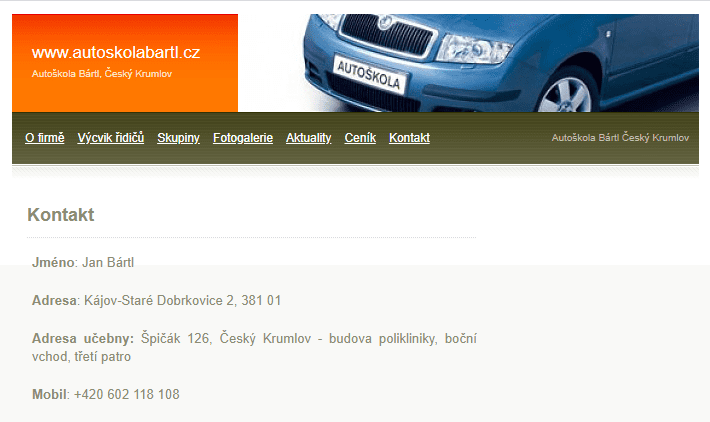
Task: Click the AUTOŠKOLA license plate on car
Action: tap(369, 75)
